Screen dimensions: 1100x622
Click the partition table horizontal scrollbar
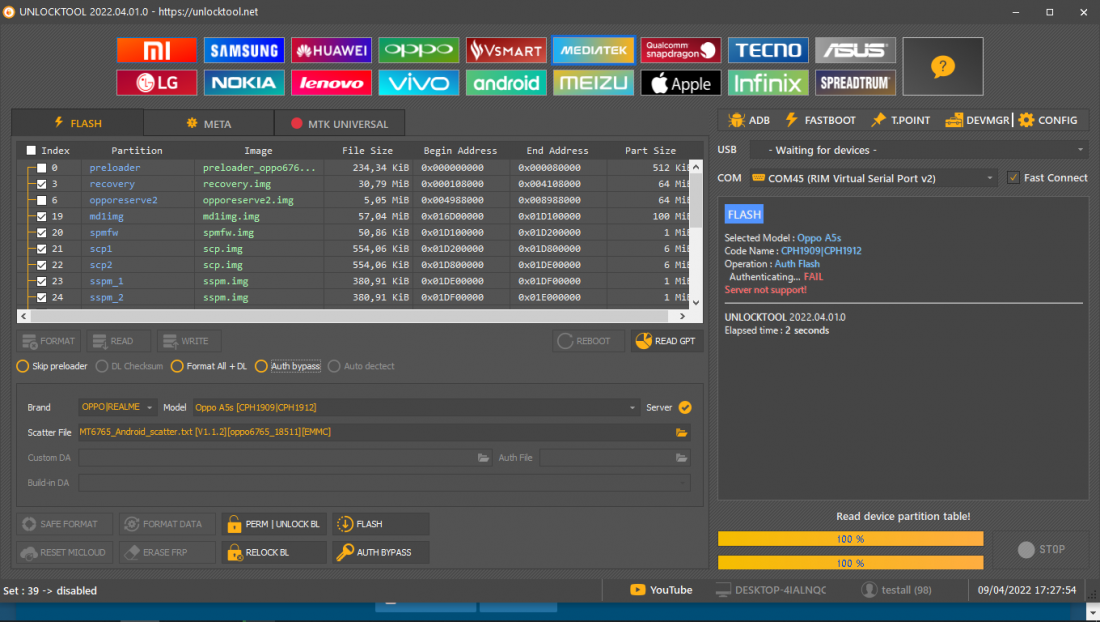[x=352, y=316]
